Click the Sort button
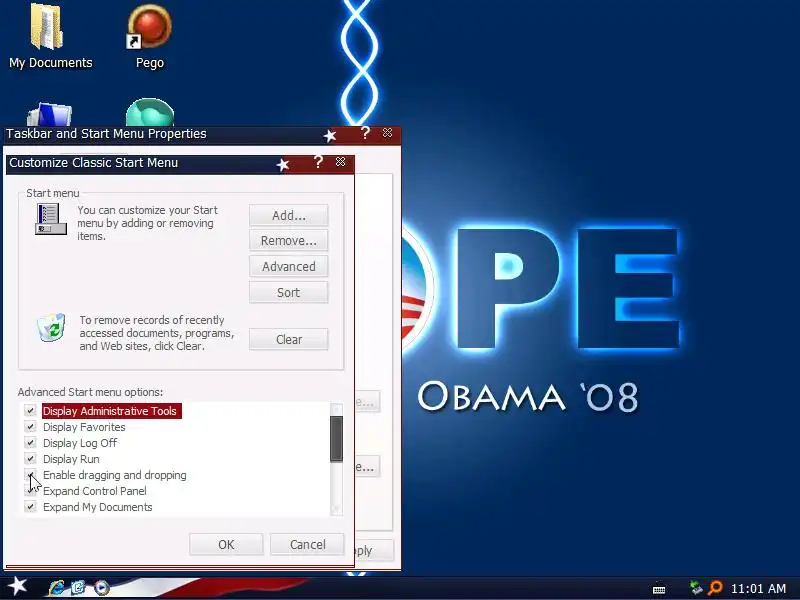 pos(288,292)
